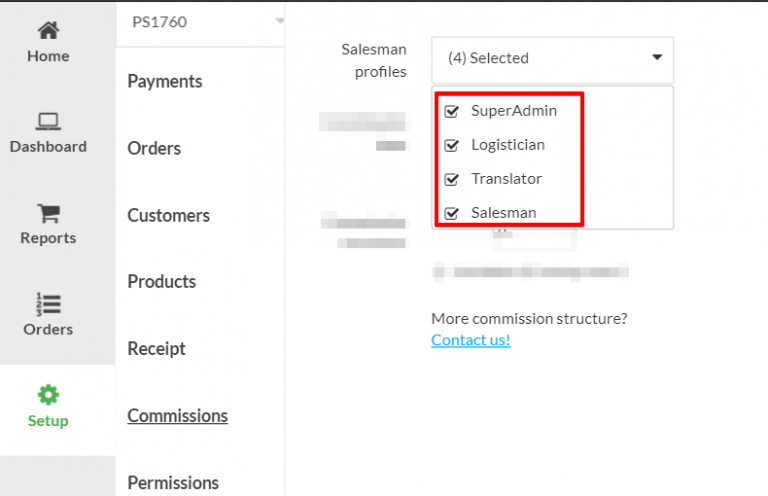Go to the Customers setup section
The image size is (768, 496).
[x=168, y=215]
